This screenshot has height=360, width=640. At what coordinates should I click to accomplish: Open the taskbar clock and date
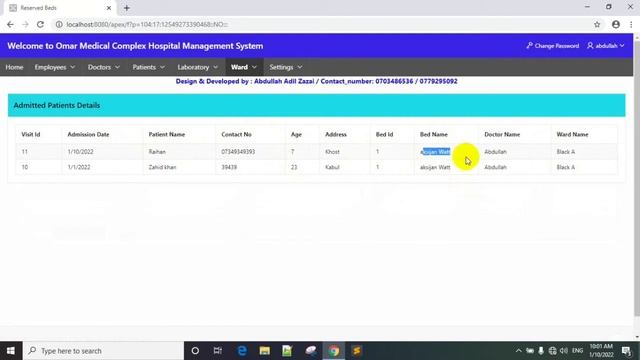pyautogui.click(x=601, y=351)
